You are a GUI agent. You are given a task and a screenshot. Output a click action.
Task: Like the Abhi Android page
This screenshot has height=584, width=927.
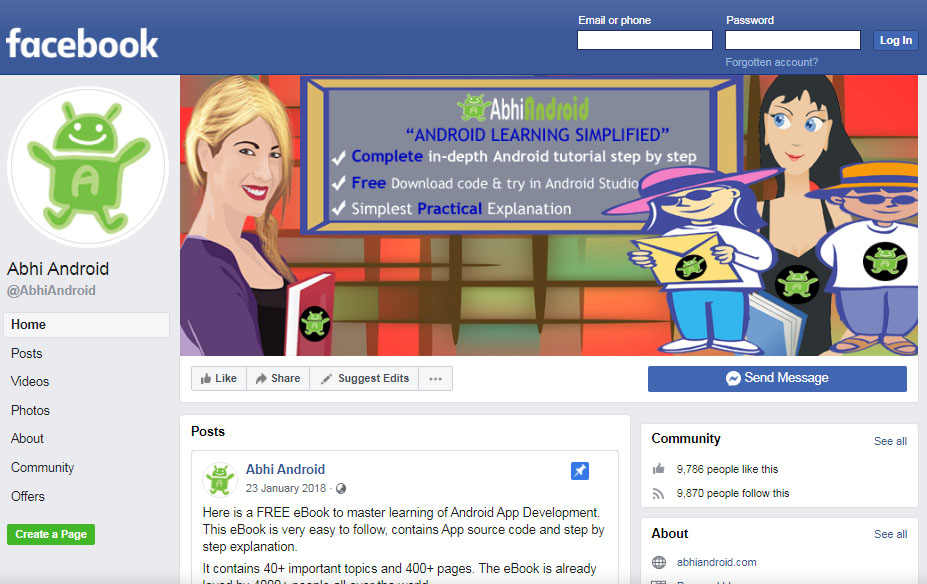(219, 378)
